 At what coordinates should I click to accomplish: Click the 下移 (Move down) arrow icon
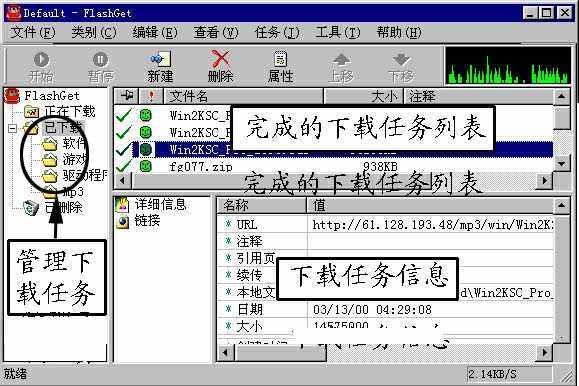click(401, 60)
